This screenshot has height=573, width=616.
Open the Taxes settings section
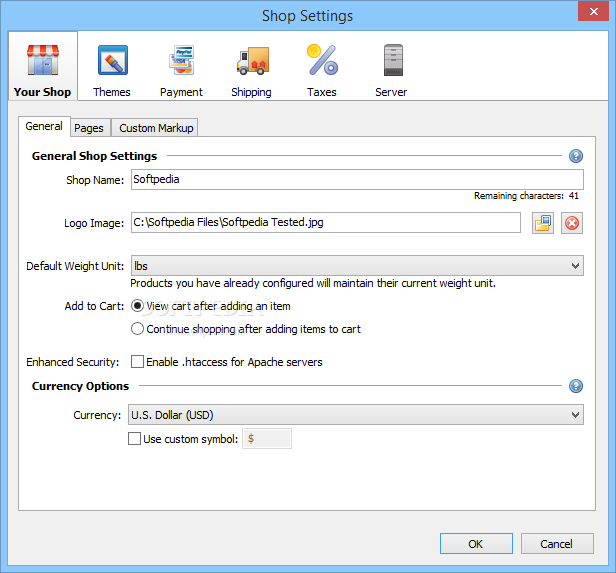[322, 70]
